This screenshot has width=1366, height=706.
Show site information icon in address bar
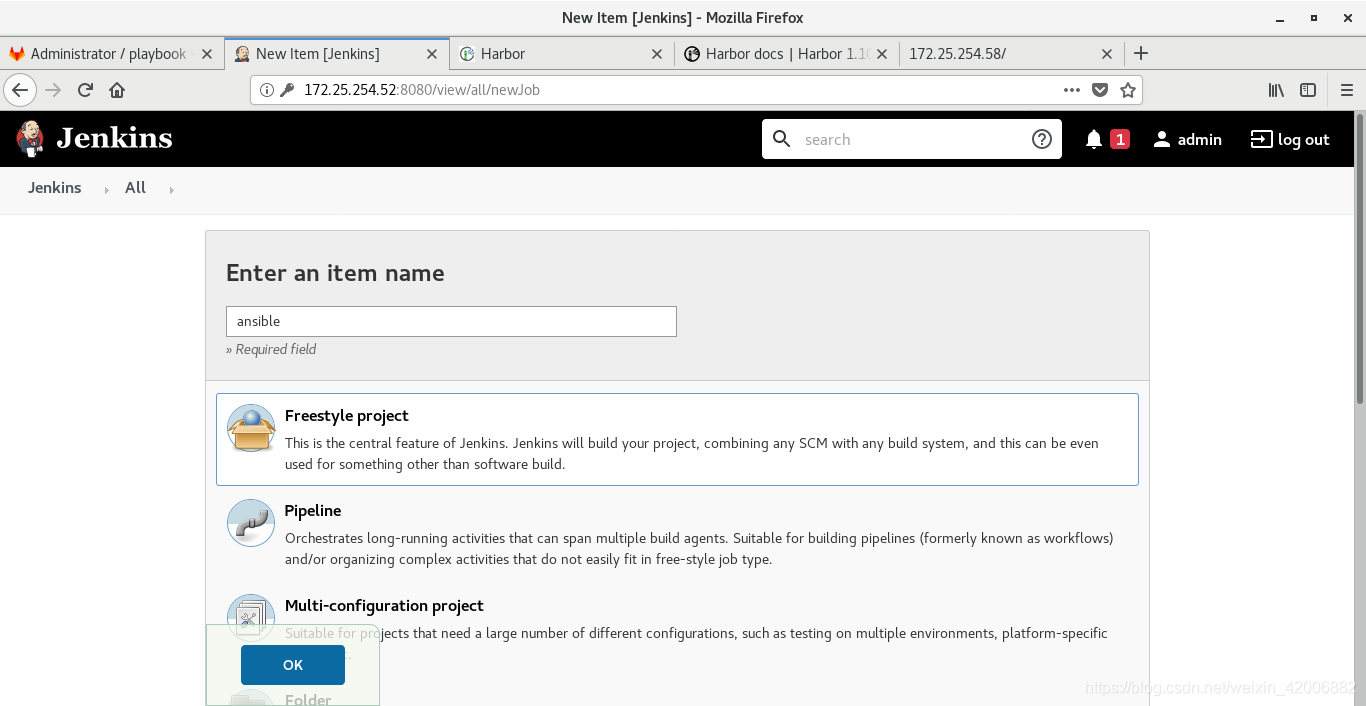click(267, 90)
